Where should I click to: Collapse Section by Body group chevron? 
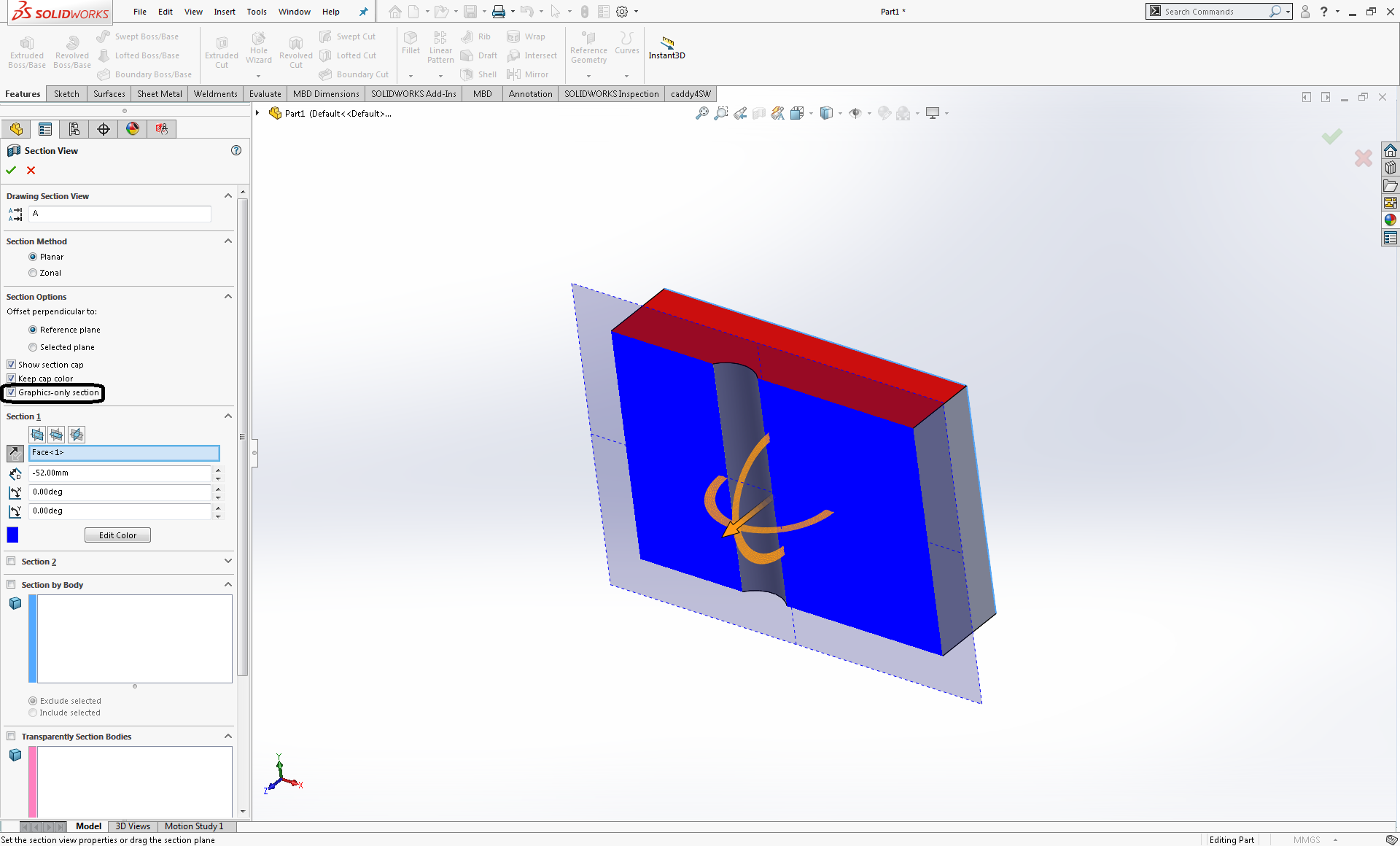pos(228,584)
